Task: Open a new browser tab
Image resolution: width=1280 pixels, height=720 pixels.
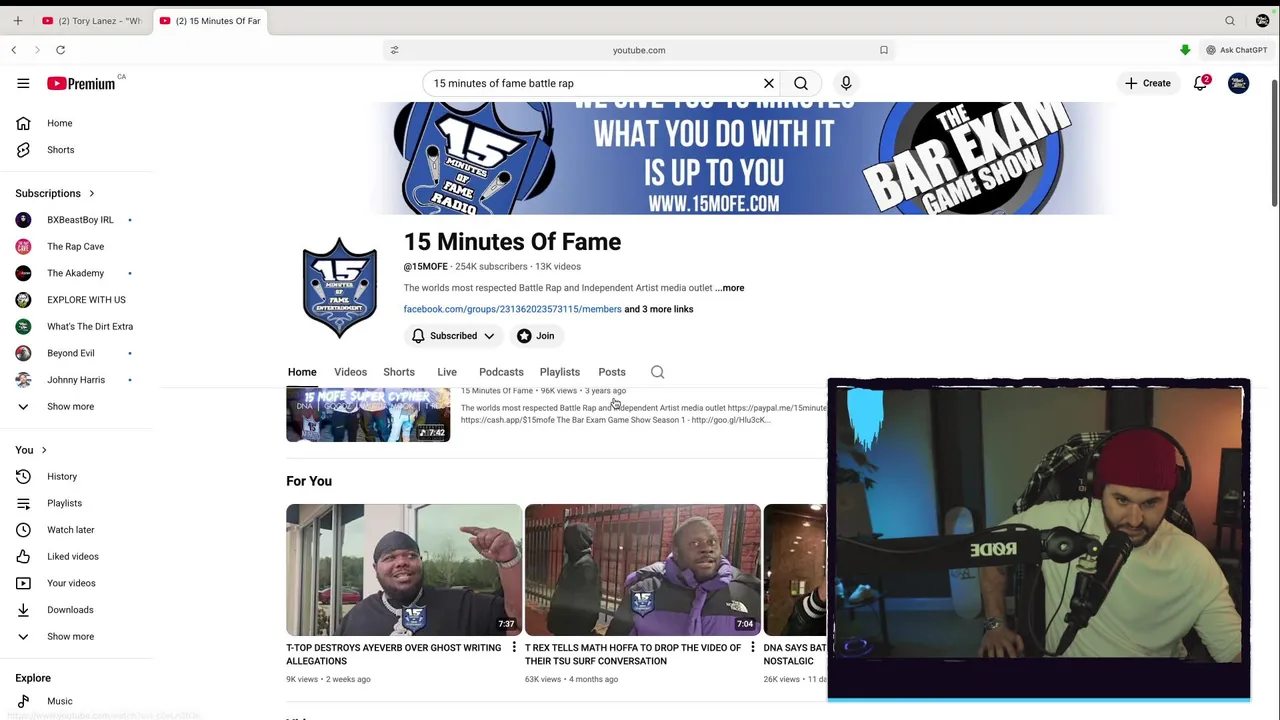Action: pos(17,20)
